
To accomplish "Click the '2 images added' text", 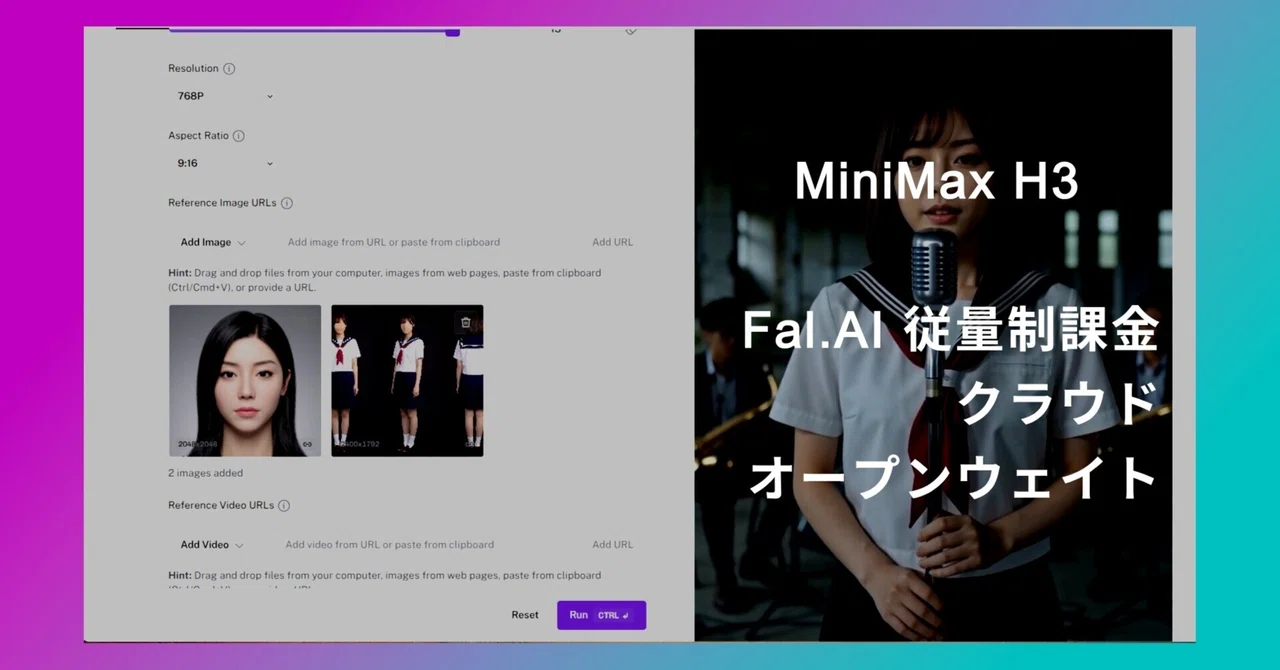I will point(205,473).
